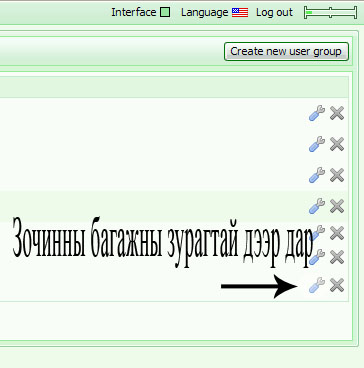Open wrench settings for second group row
Image resolution: width=364 pixels, height=368 pixels.
tap(317, 144)
